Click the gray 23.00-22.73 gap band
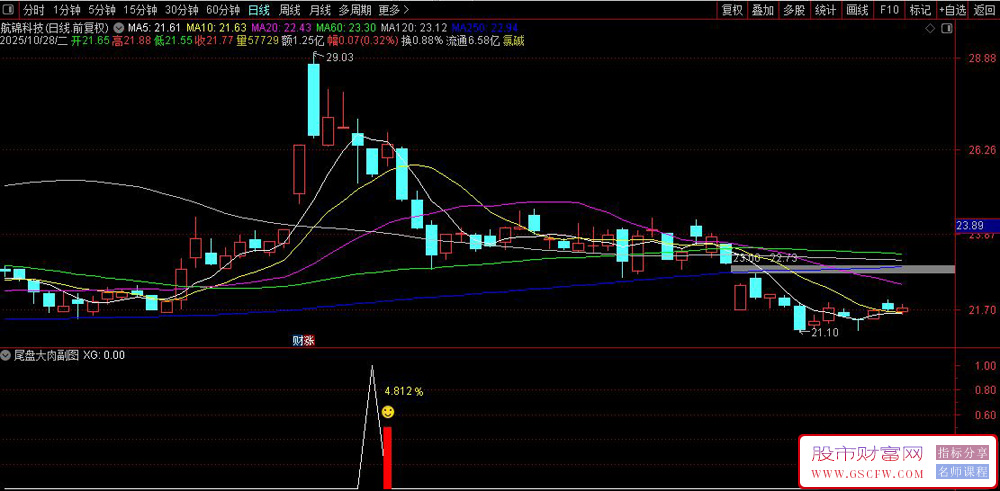 pos(842,269)
